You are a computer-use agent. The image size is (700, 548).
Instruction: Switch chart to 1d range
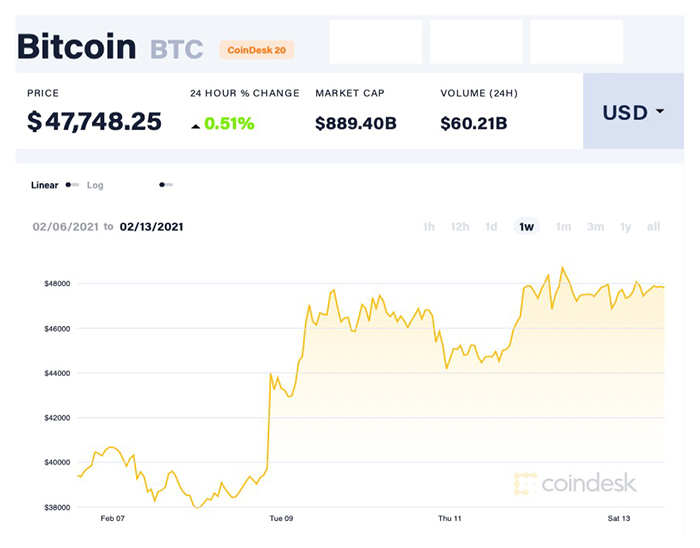tap(491, 227)
